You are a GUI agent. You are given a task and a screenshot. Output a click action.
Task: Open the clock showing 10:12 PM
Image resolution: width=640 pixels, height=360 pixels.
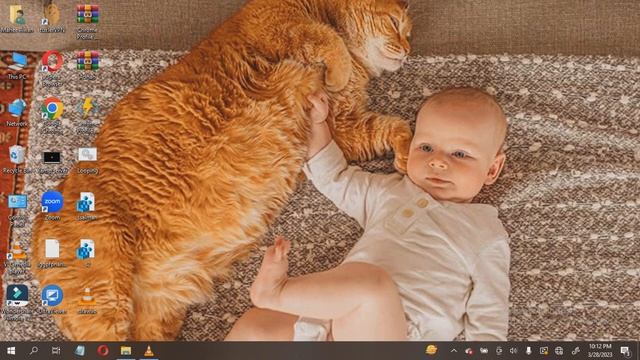(600, 350)
